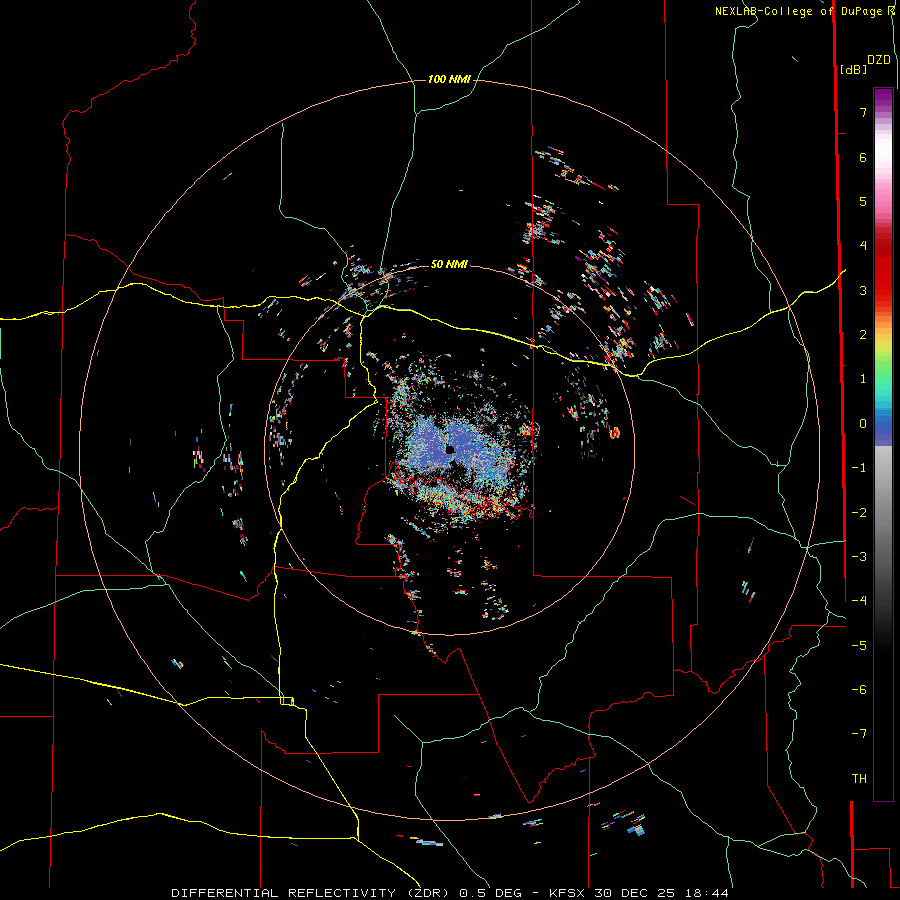
Task: Click the 5 dB value on the legend
Action: tap(863, 201)
